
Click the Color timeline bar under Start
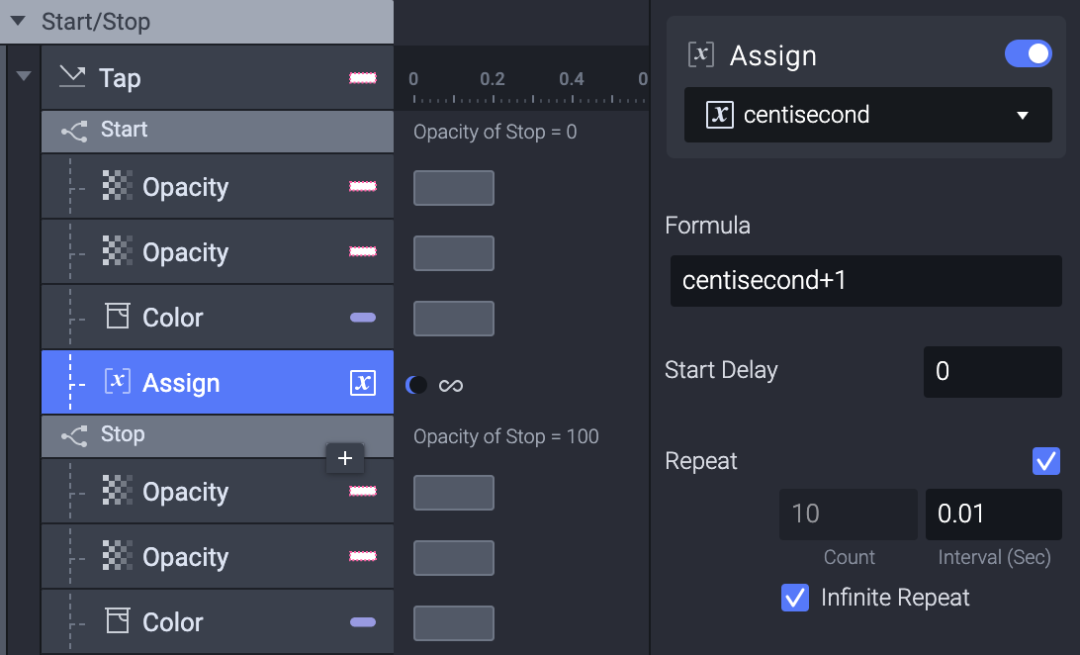point(454,318)
